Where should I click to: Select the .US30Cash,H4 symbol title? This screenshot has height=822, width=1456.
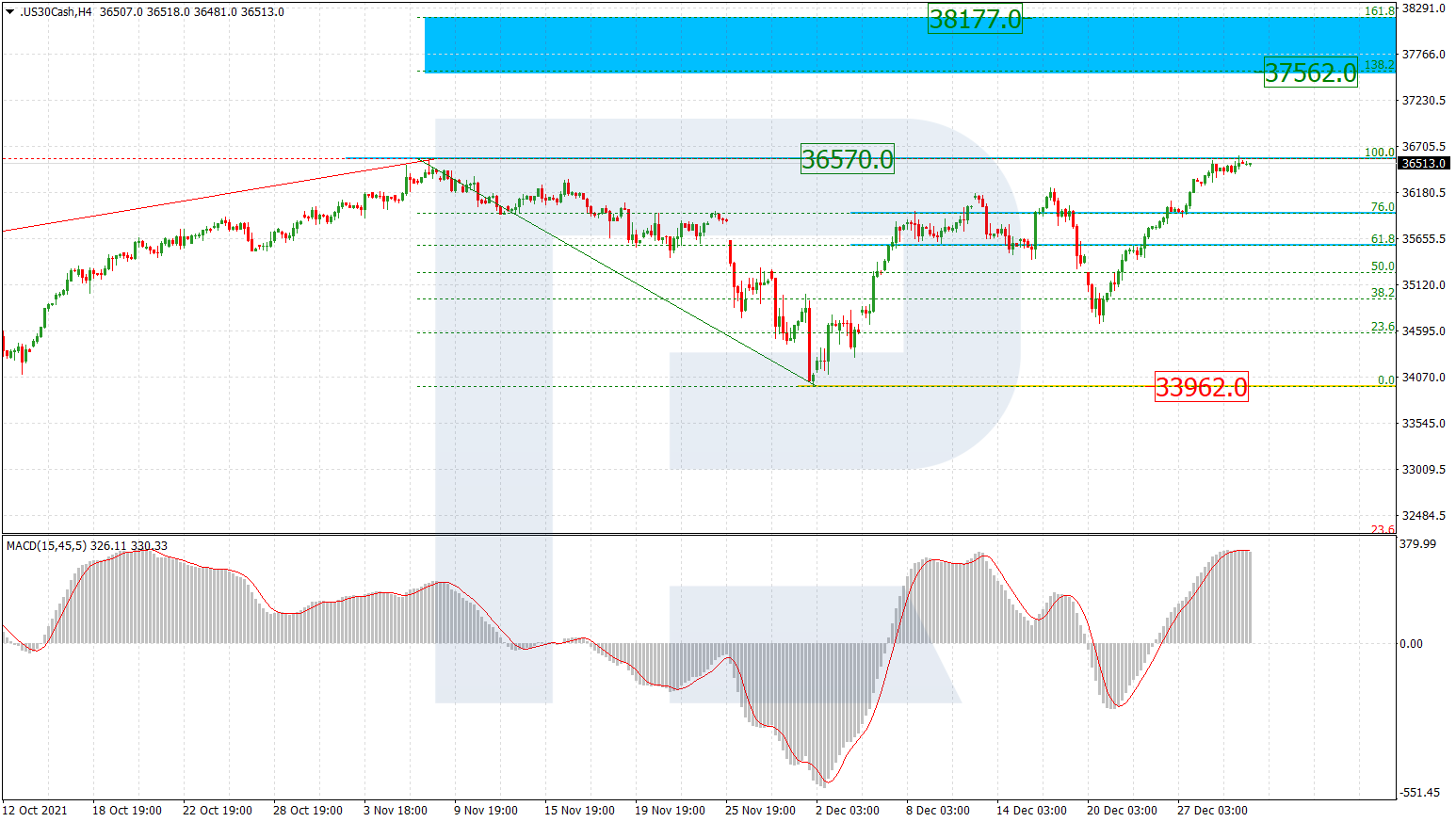[x=56, y=12]
